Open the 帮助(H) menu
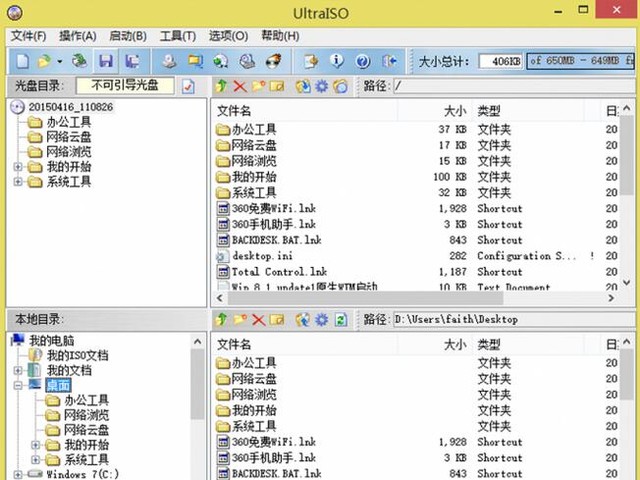640x480 pixels. coord(280,36)
